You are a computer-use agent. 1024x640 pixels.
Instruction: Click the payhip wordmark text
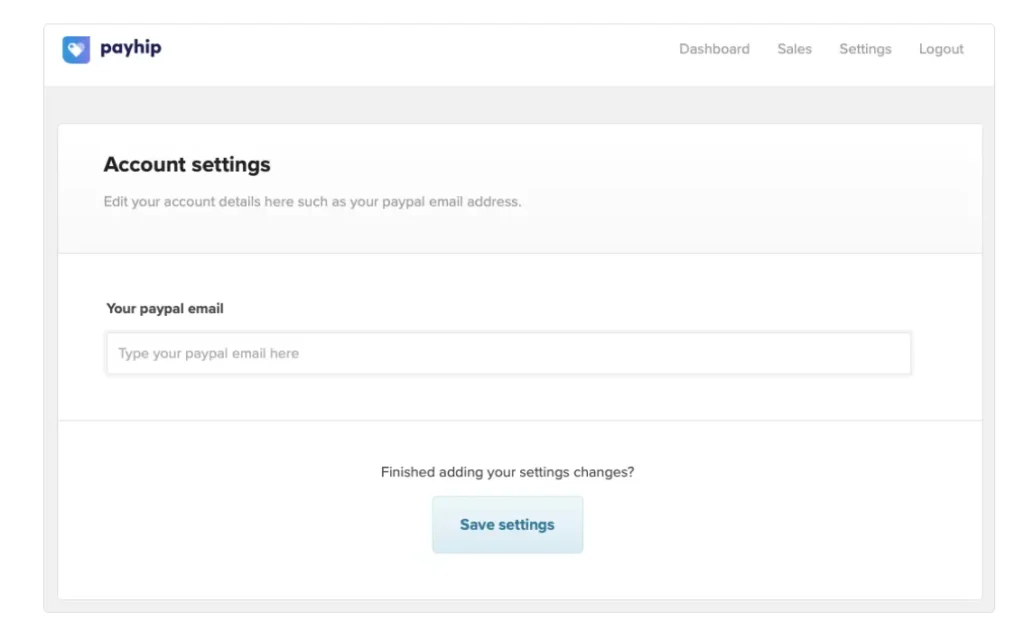(x=130, y=48)
